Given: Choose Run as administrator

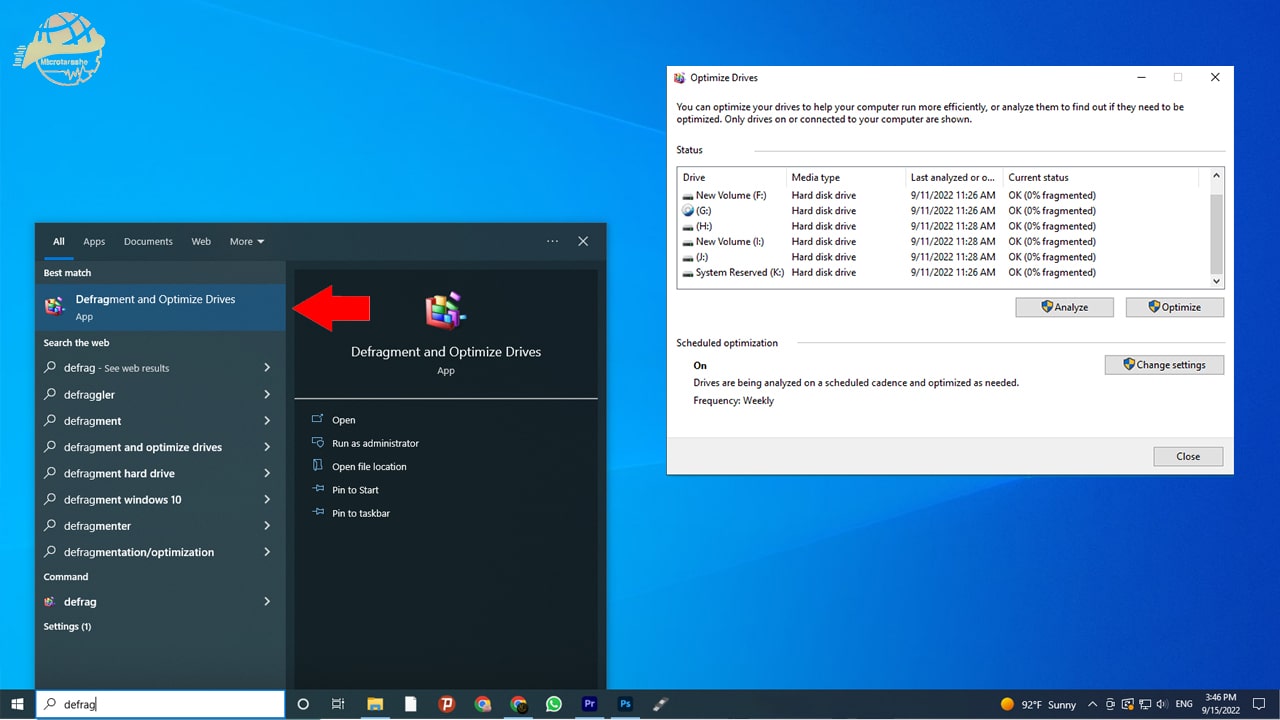Looking at the screenshot, I should [x=375, y=443].
